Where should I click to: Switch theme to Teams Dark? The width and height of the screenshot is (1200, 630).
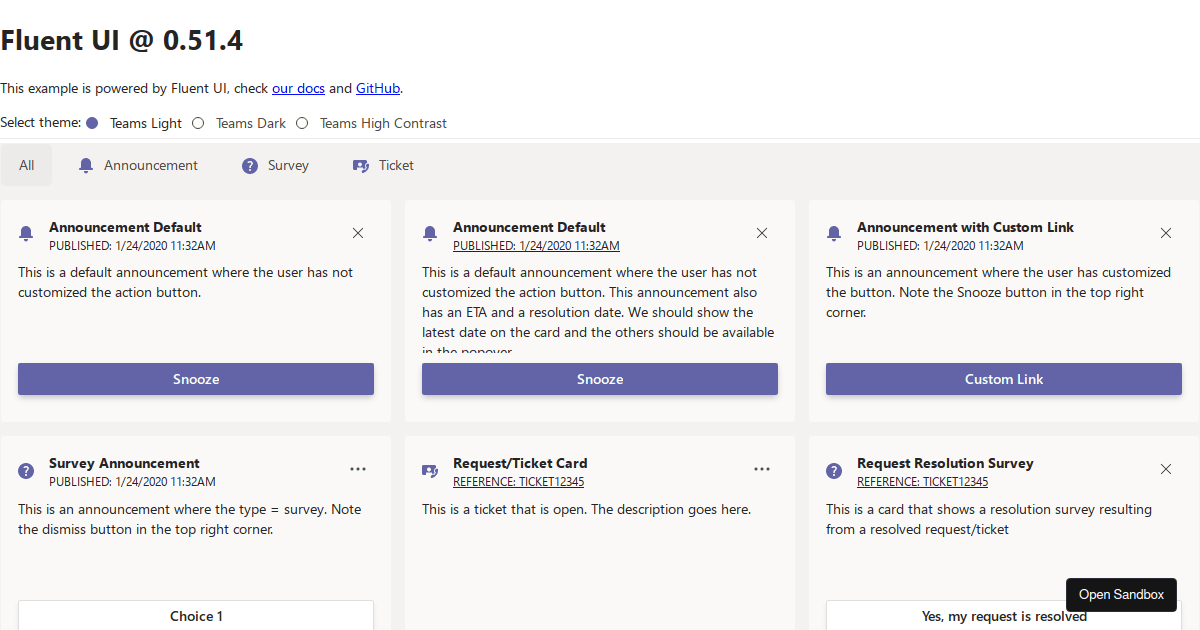pyautogui.click(x=198, y=123)
